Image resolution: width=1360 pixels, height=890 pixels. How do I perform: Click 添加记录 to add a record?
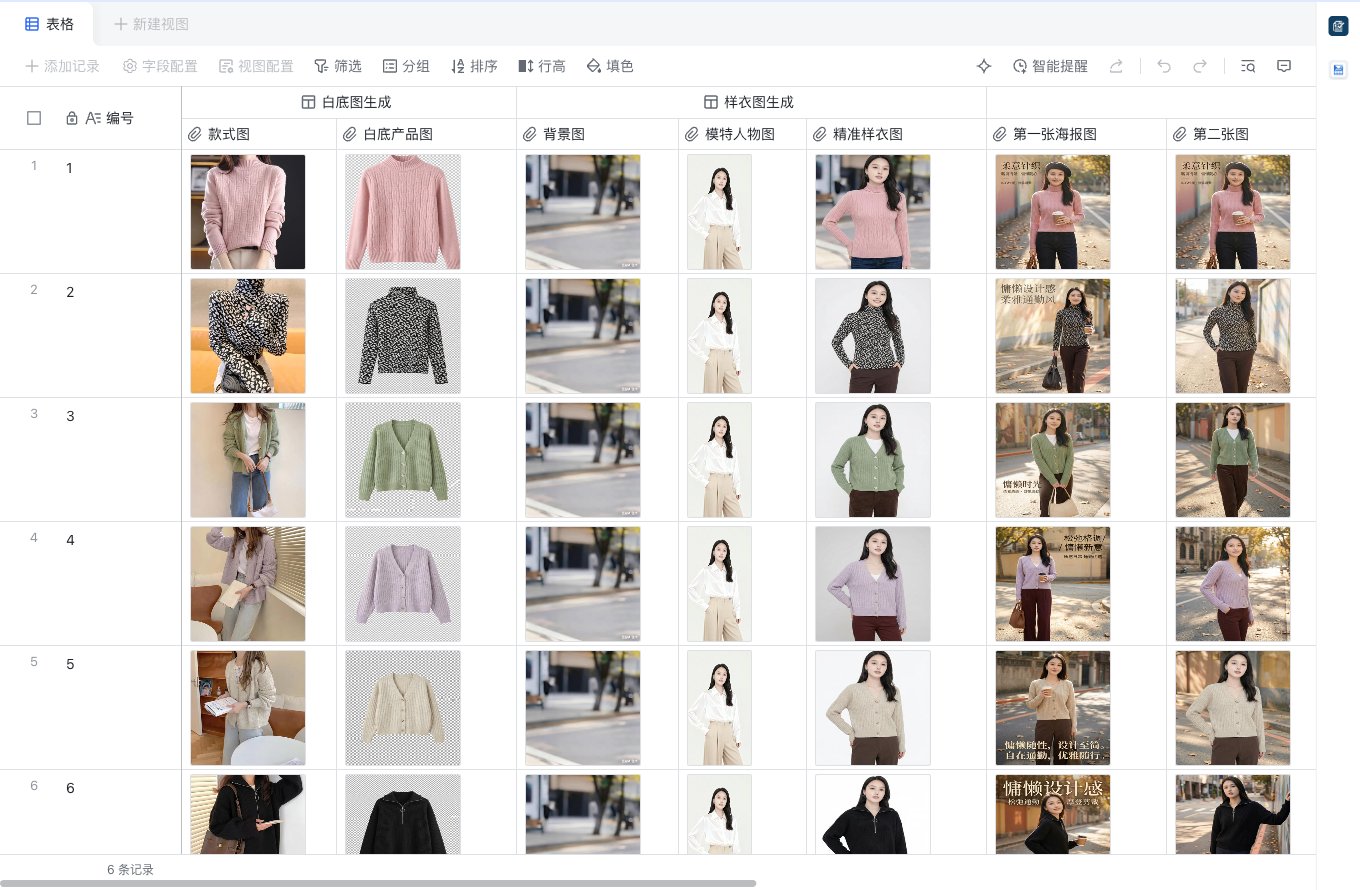point(62,66)
